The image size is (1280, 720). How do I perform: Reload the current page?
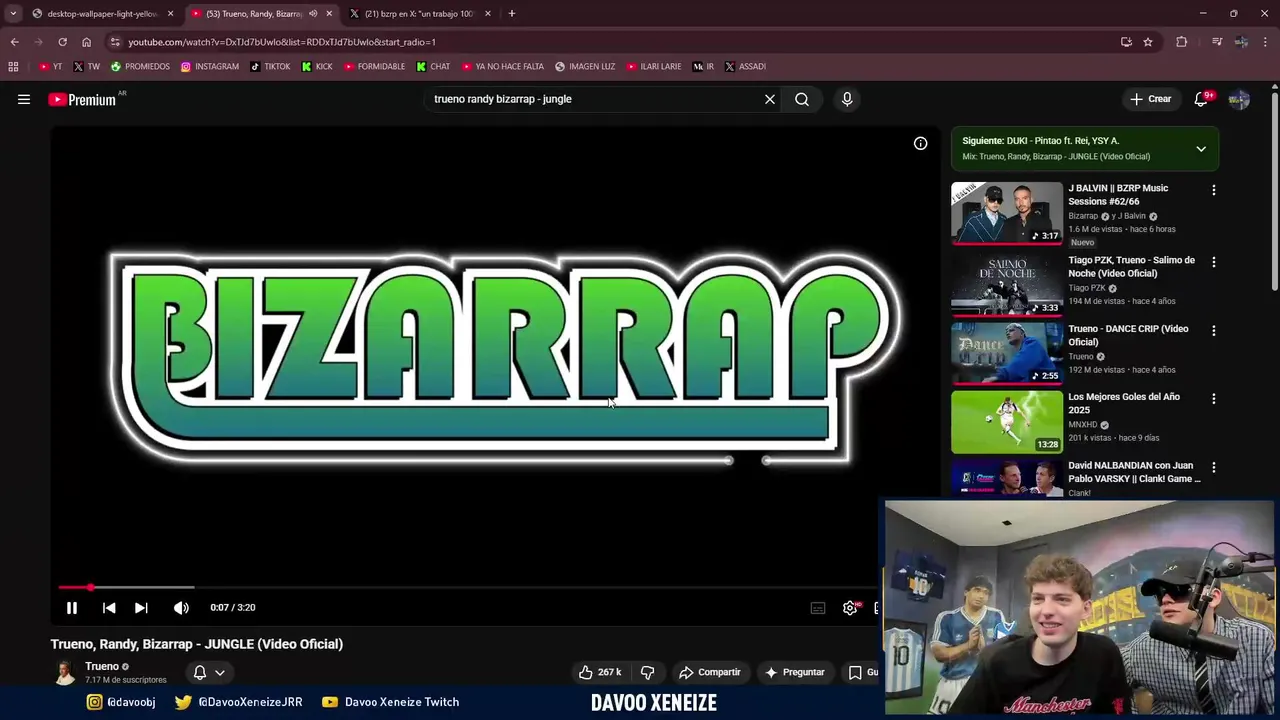click(62, 42)
